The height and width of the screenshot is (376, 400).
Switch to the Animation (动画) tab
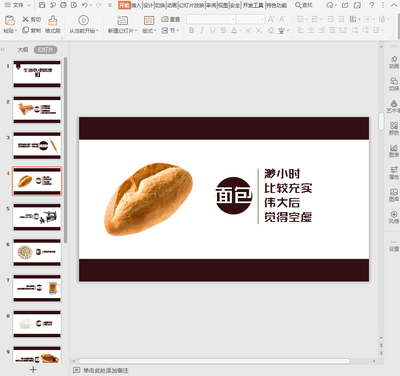click(172, 5)
